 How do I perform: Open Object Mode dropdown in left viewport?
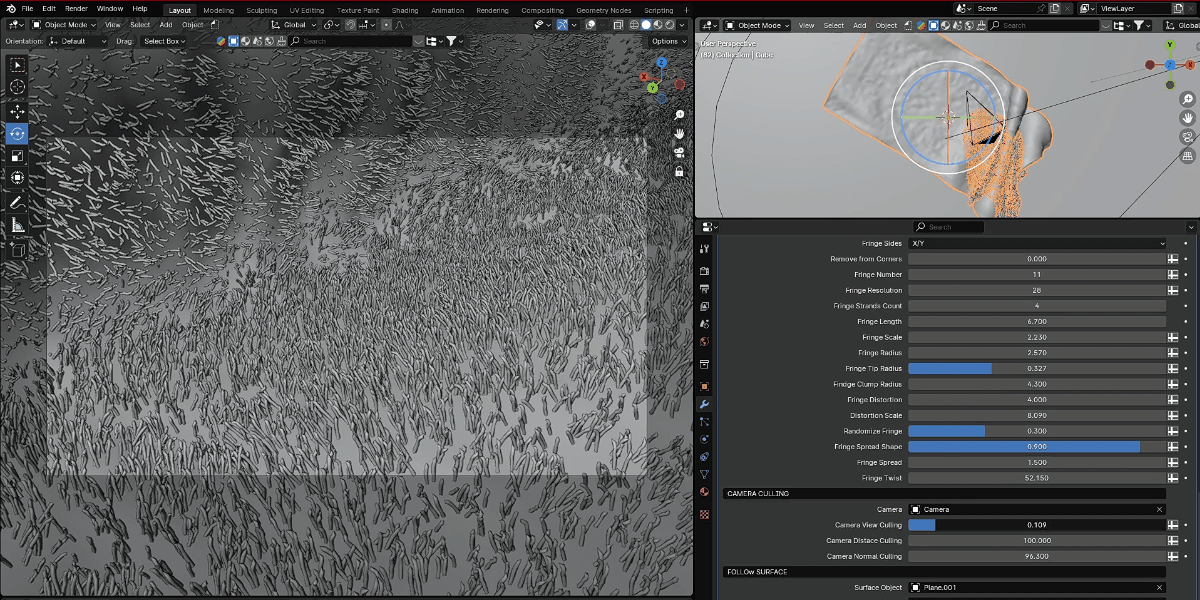tap(62, 25)
